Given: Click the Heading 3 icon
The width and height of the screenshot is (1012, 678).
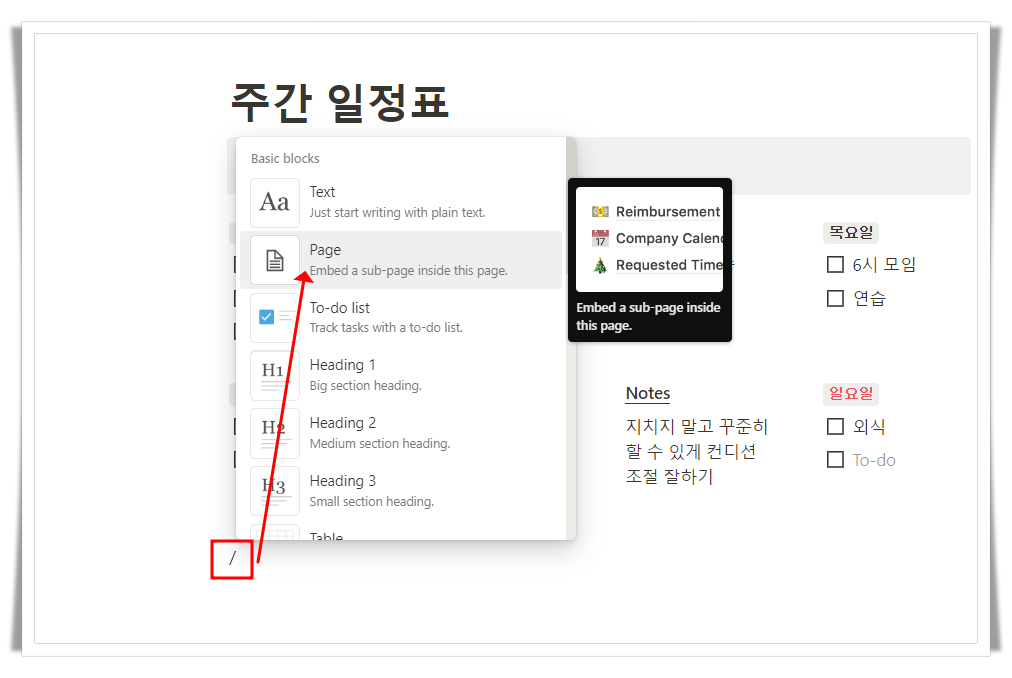Looking at the screenshot, I should click(274, 491).
